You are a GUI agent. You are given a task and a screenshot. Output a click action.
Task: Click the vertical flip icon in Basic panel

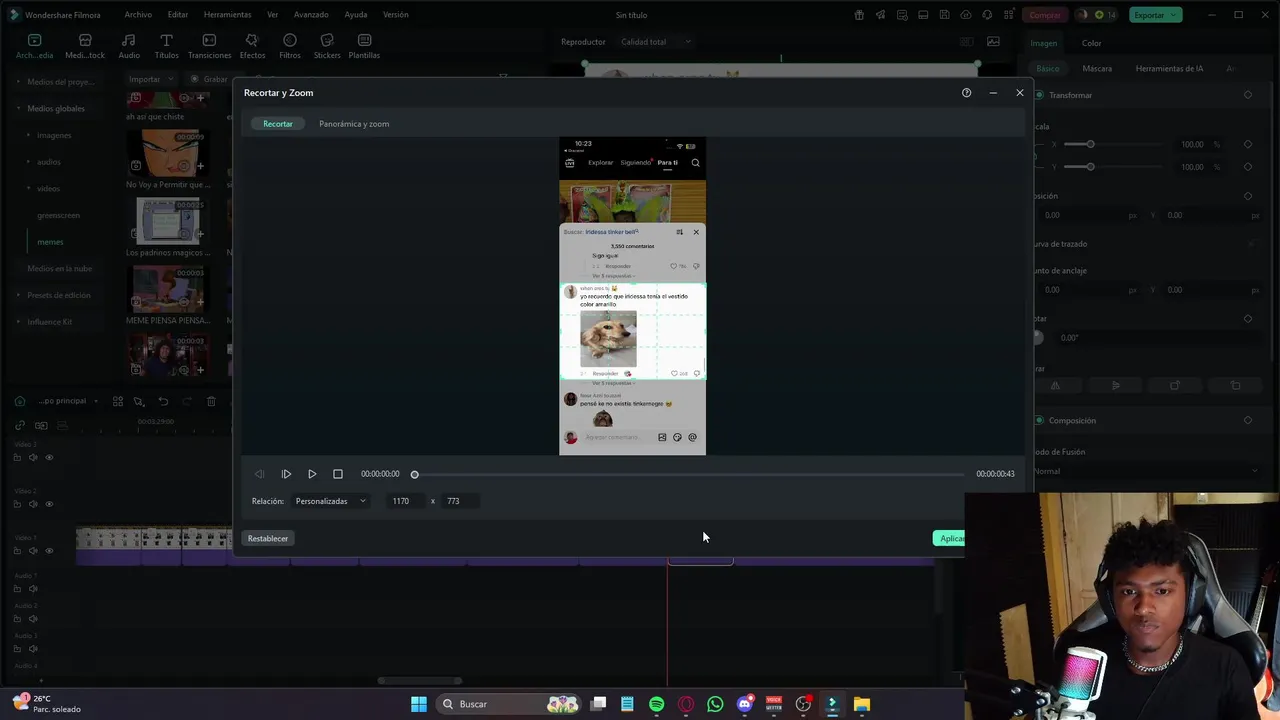tap(1115, 385)
